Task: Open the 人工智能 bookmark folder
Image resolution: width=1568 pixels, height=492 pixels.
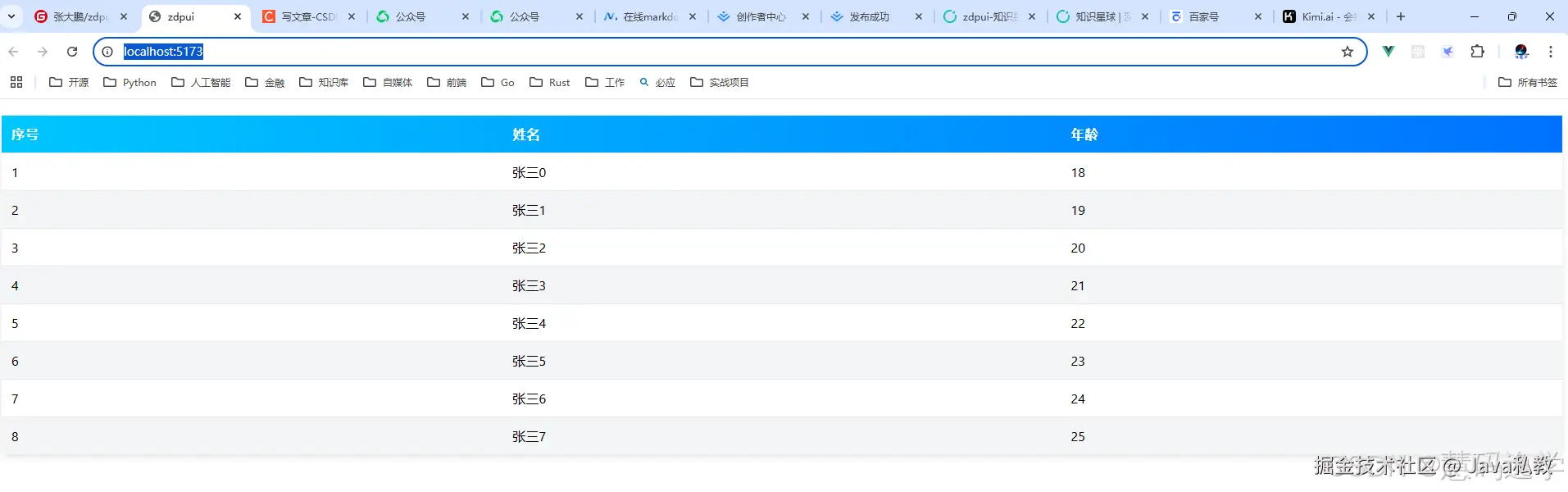Action: pos(201,82)
